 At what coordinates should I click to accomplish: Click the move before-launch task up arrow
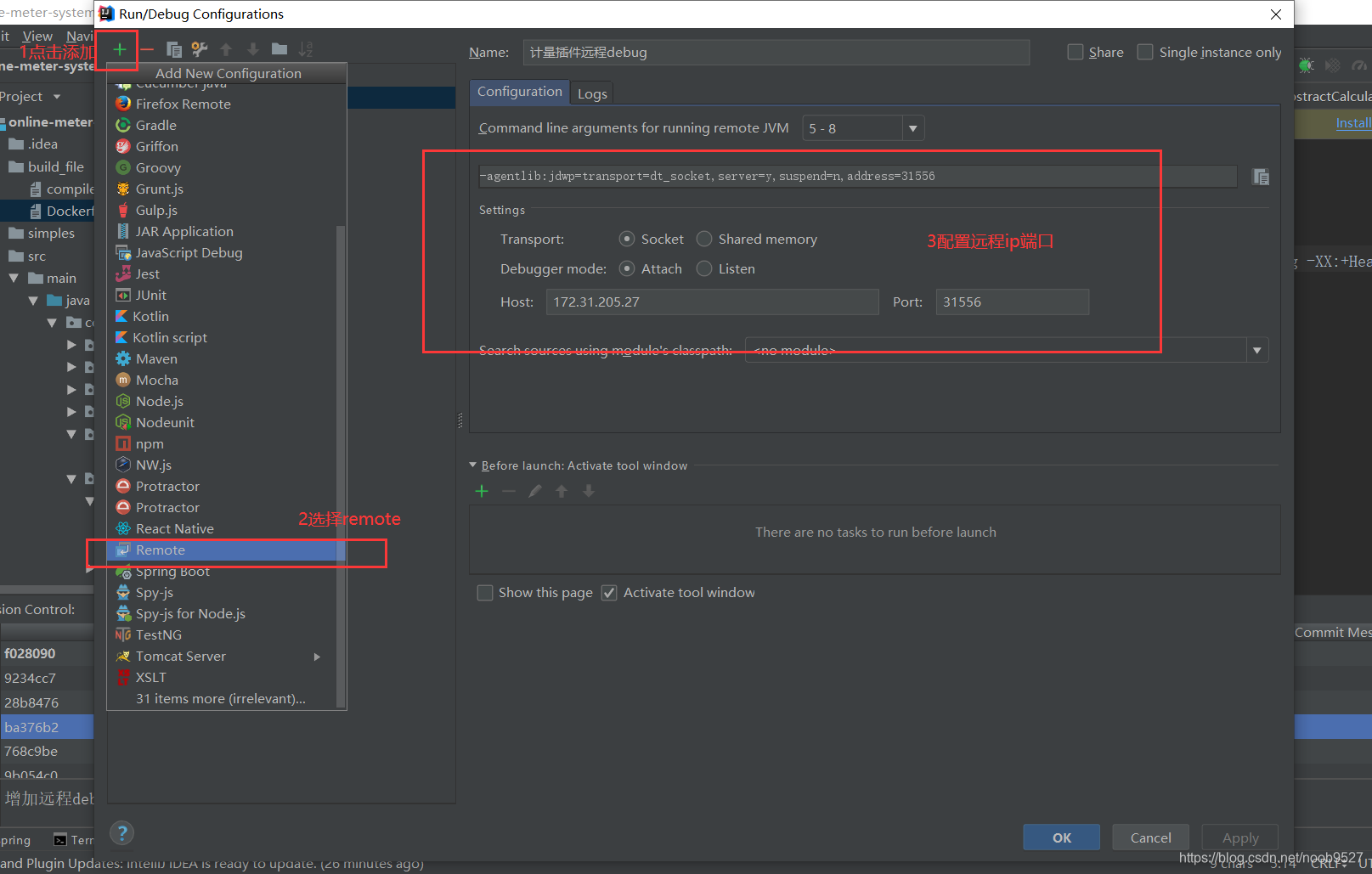pos(562,491)
